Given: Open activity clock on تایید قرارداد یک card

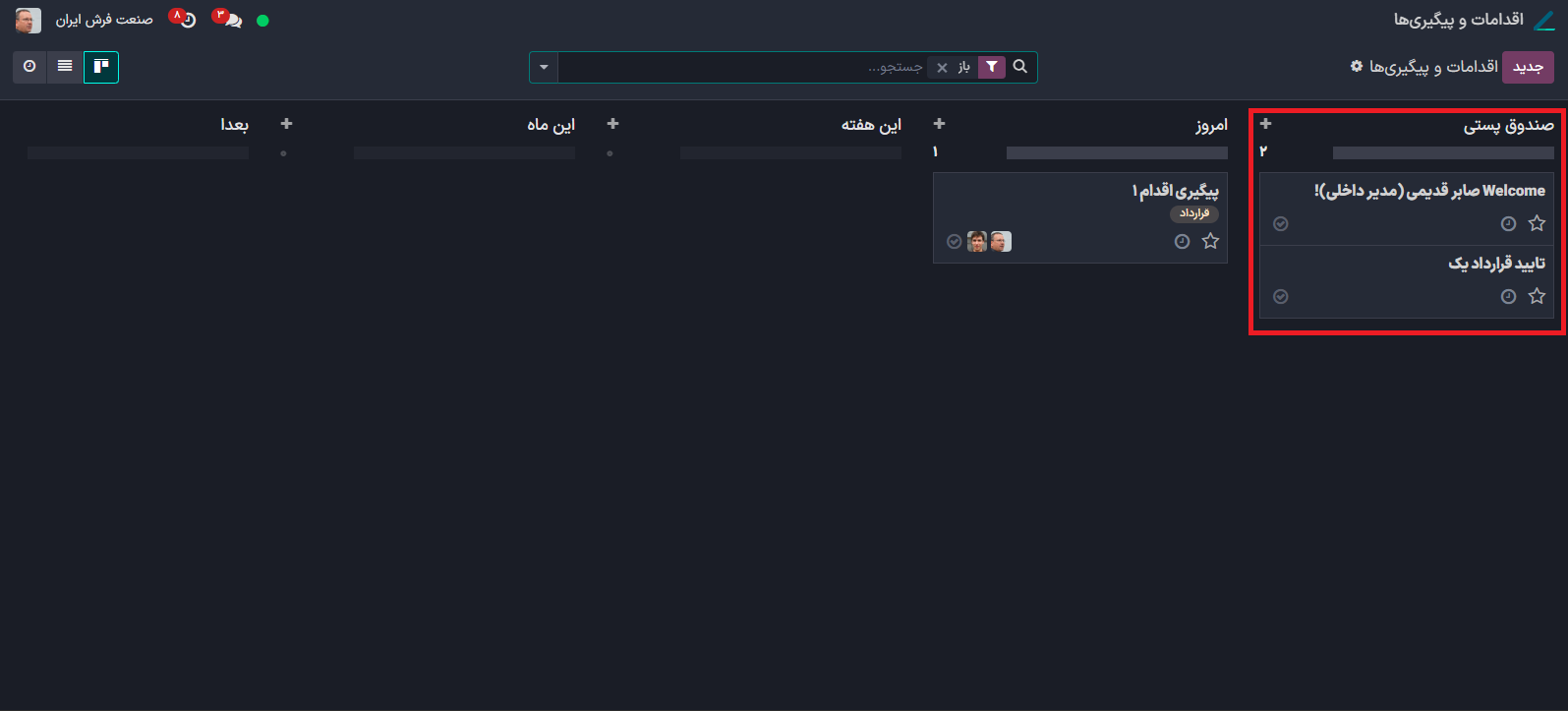Looking at the screenshot, I should pyautogui.click(x=1508, y=297).
